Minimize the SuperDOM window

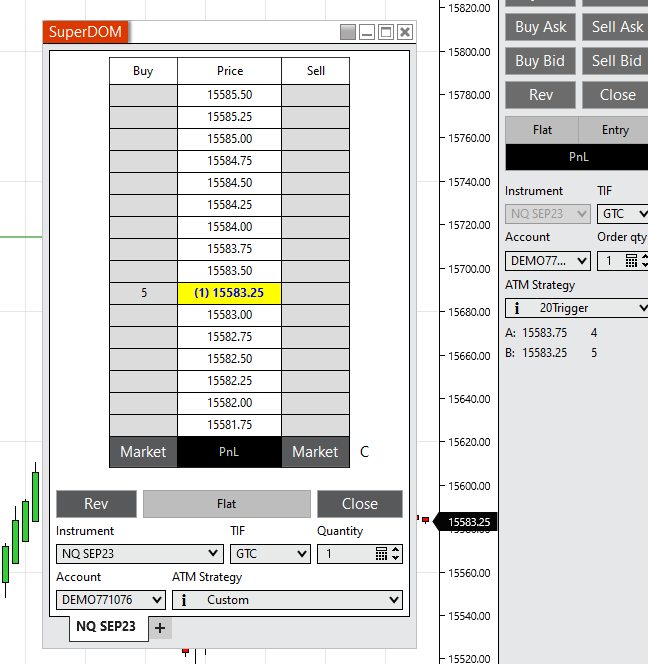(367, 32)
